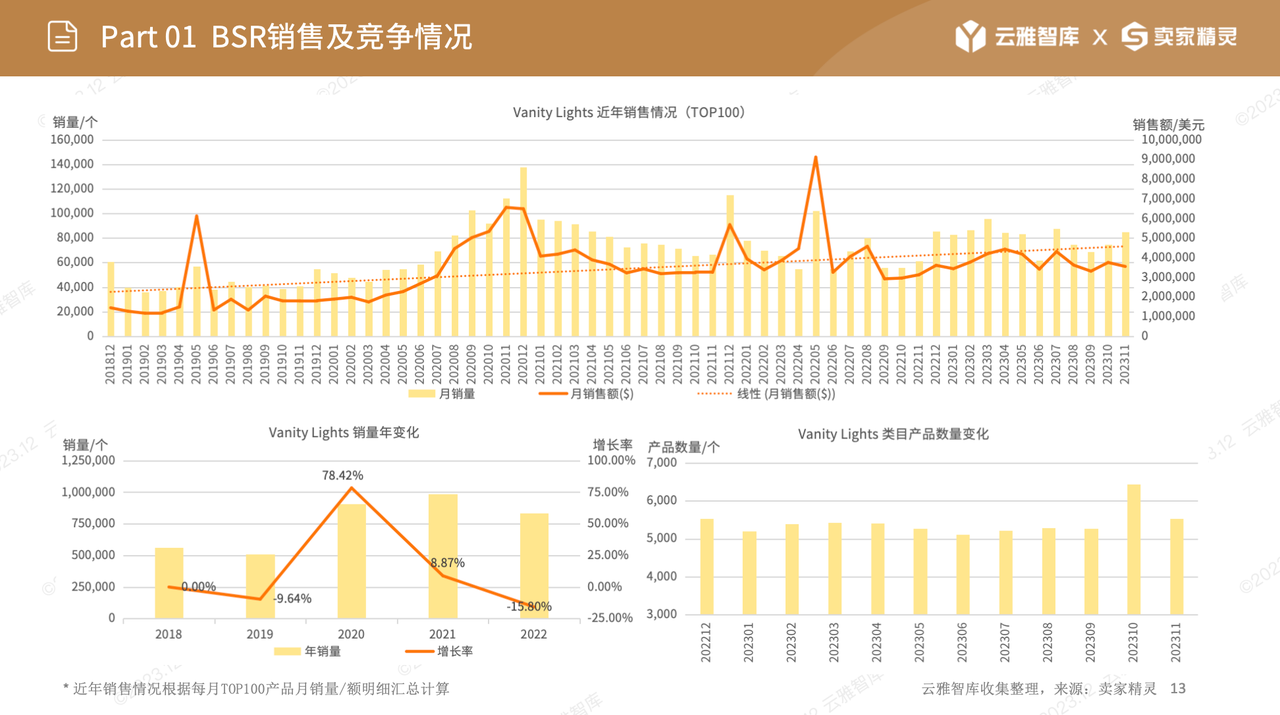Click the 202012 monthly sales peak bar
Viewport: 1280px width, 715px height.
(x=523, y=251)
